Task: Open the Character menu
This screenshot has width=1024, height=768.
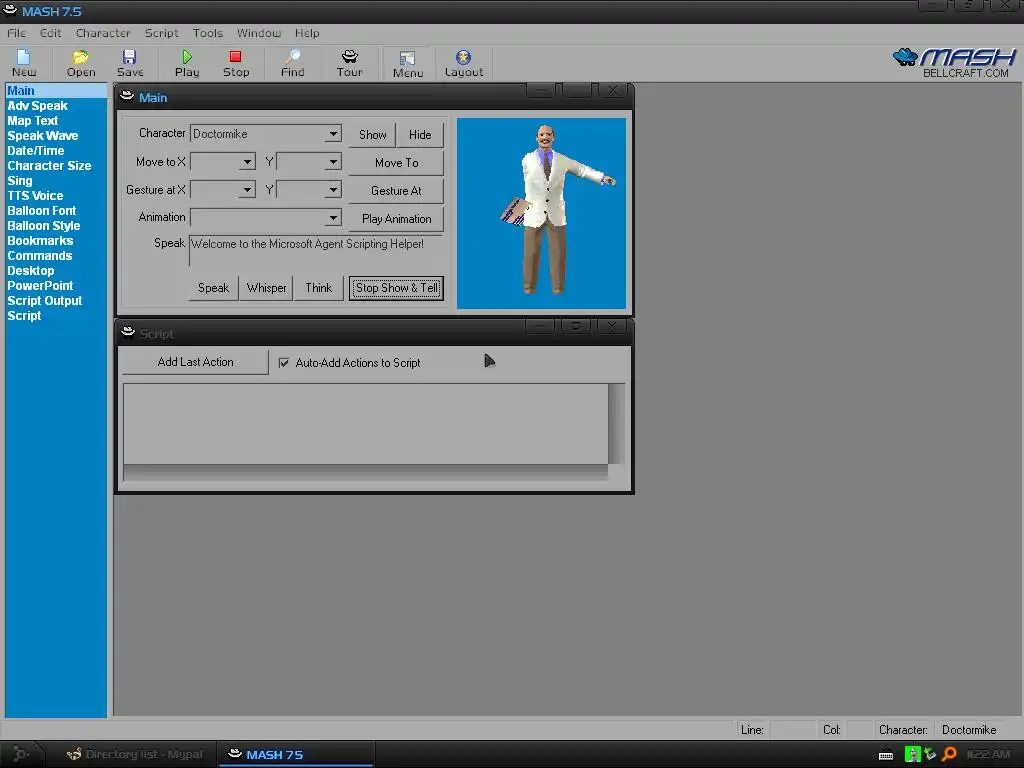Action: click(103, 33)
